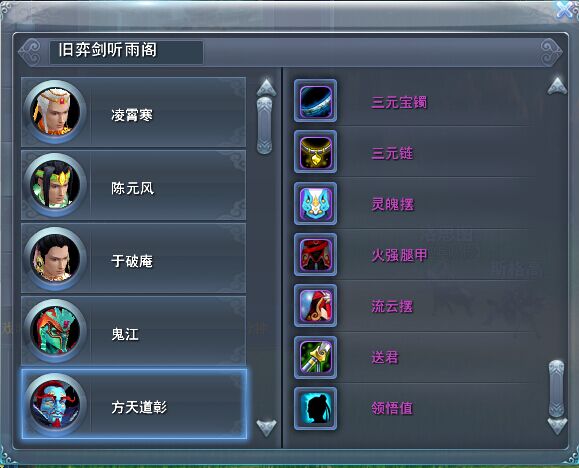This screenshot has height=468, width=579.
Task: Click the 流云摆 red robe icon
Action: pos(315,306)
